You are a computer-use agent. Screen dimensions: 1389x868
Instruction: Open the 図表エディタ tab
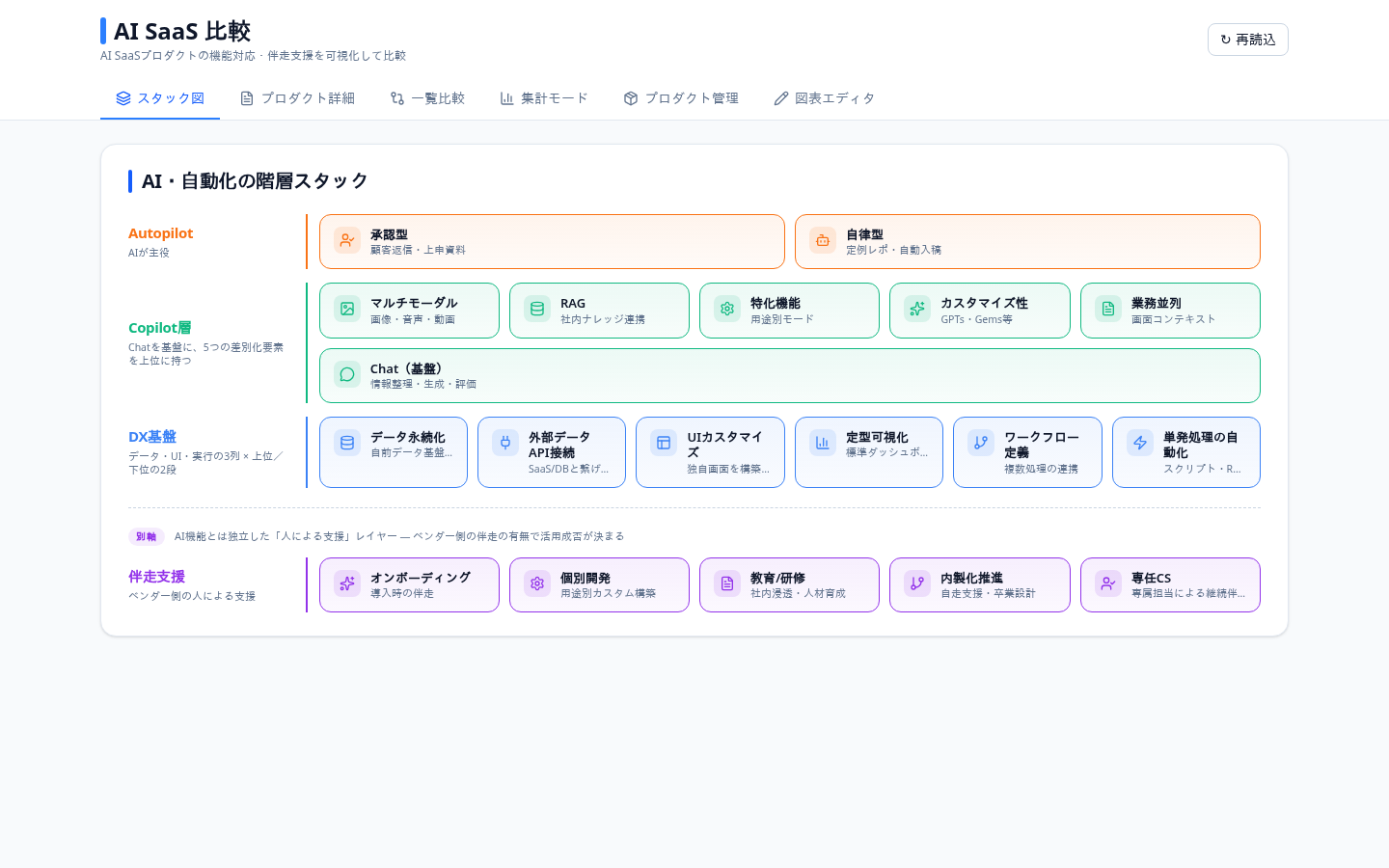pyautogui.click(x=825, y=98)
